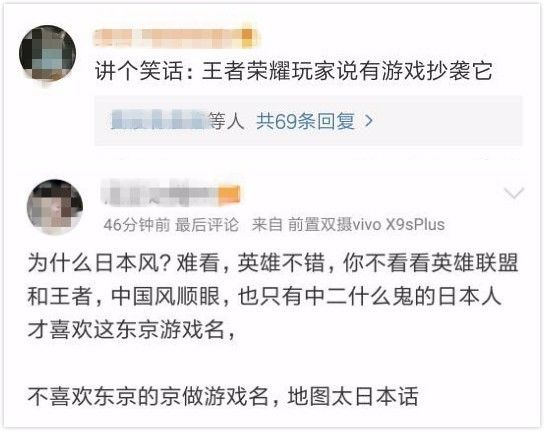Click the 最后评论 label

(207, 225)
